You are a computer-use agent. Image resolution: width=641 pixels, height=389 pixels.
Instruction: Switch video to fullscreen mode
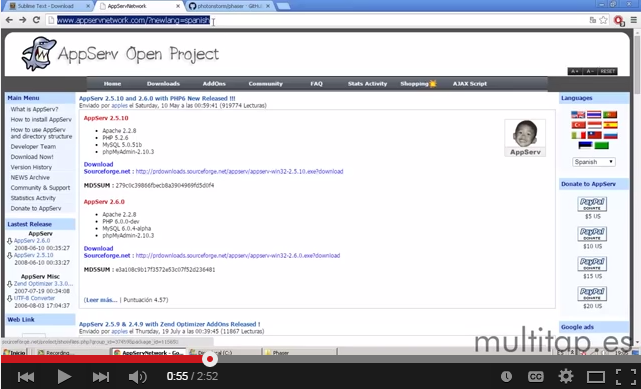(625, 376)
